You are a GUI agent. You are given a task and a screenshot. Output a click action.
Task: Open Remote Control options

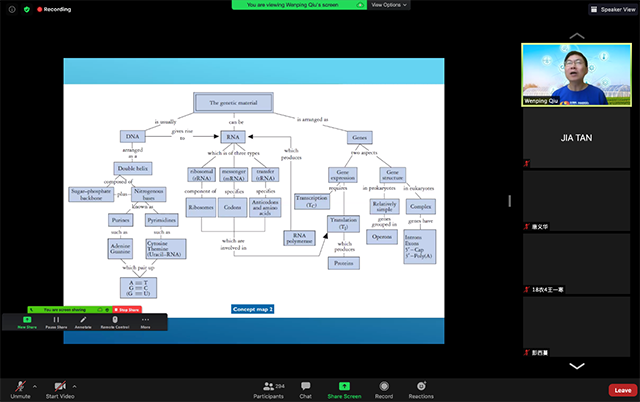tap(115, 323)
